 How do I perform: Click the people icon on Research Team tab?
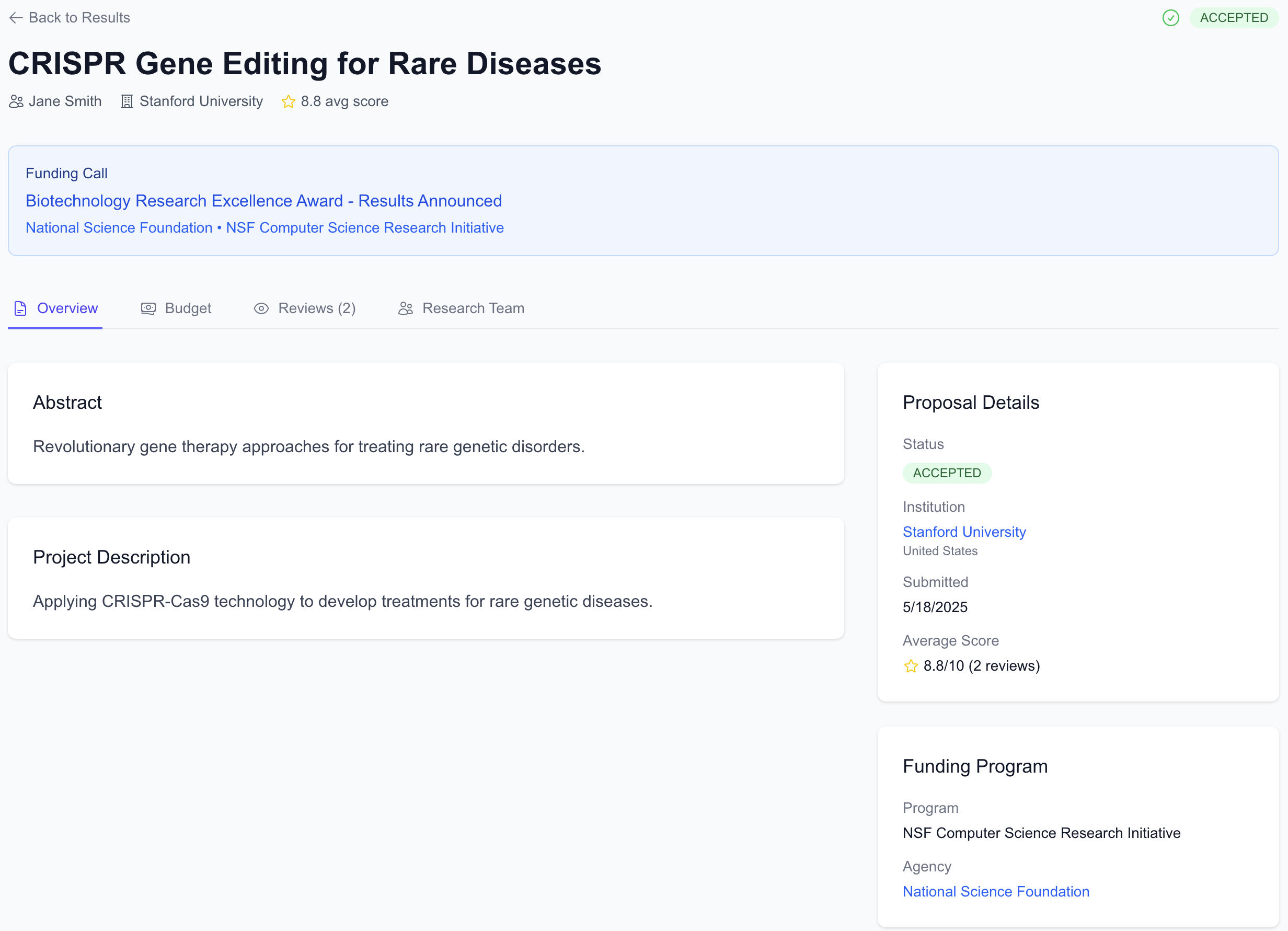point(406,308)
